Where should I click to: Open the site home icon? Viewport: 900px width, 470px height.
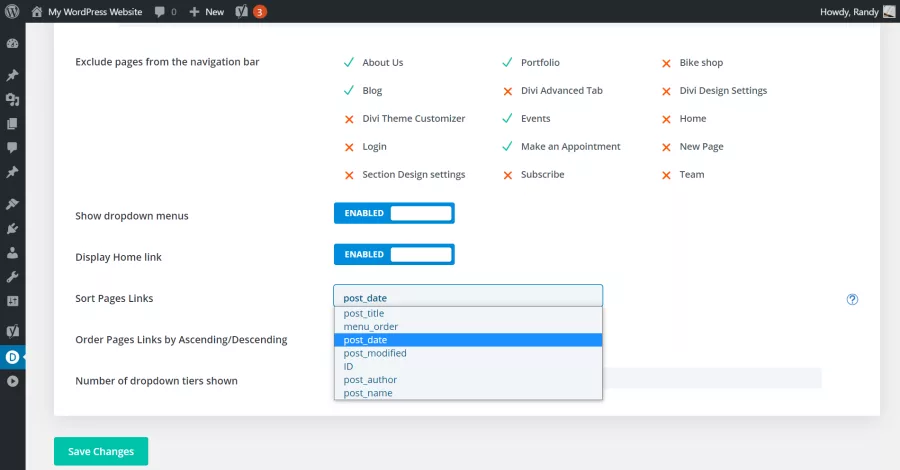(37, 11)
